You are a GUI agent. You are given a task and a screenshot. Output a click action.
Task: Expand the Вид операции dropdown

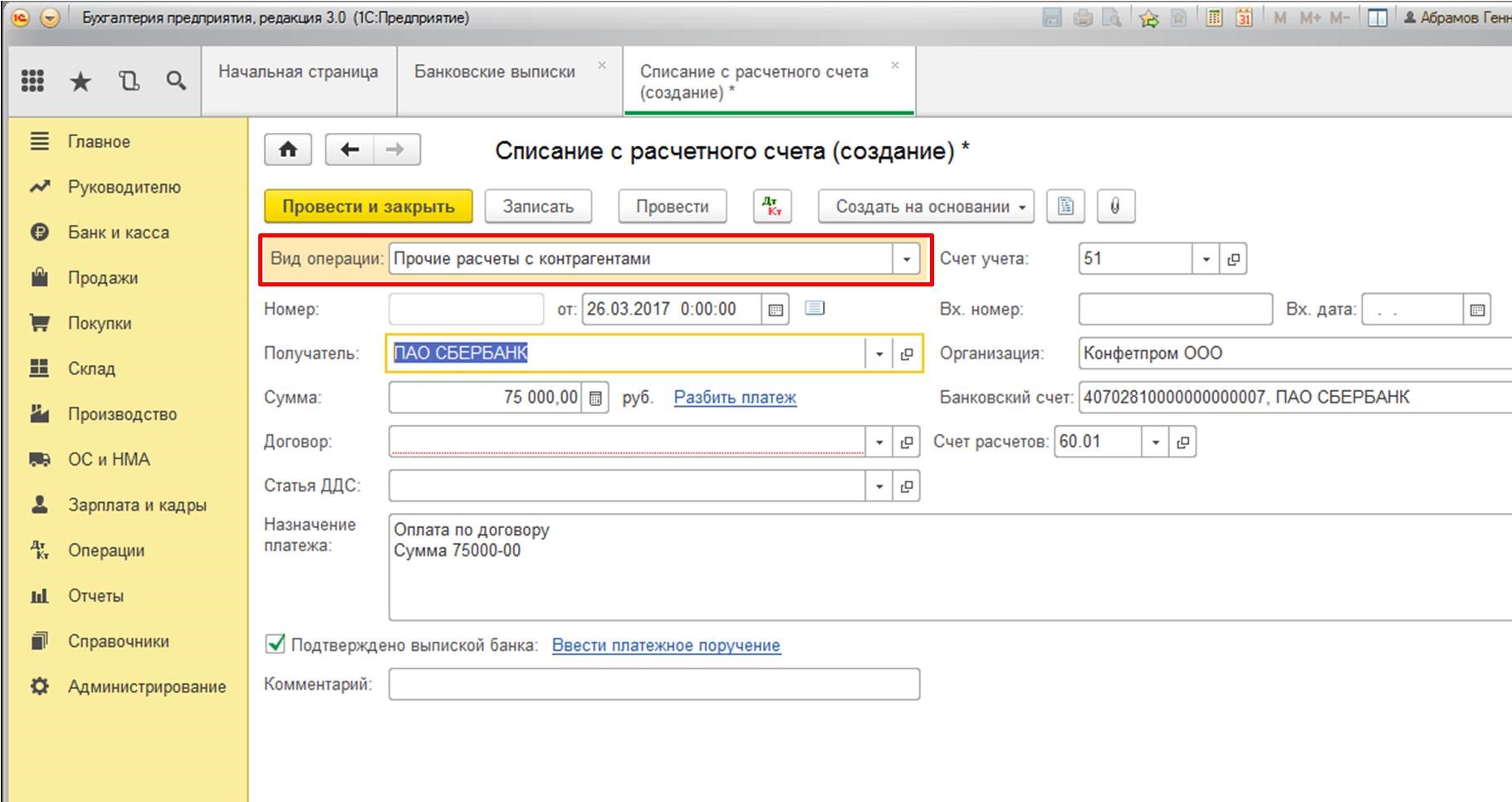906,259
